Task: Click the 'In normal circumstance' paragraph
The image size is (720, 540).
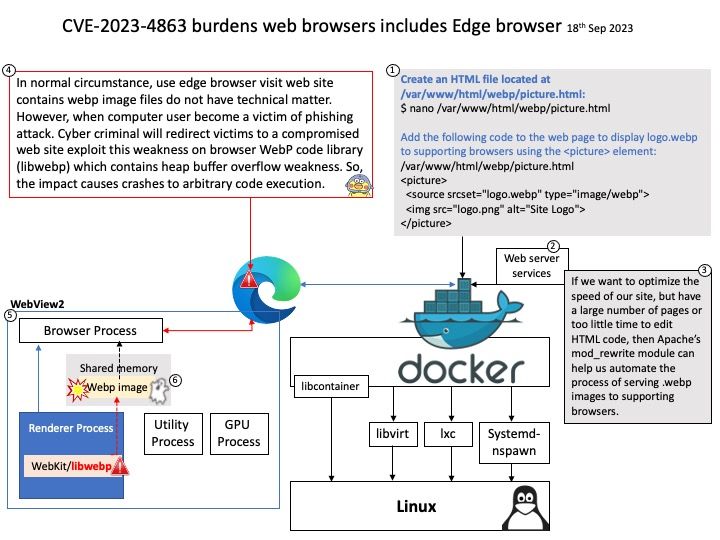Action: [190, 133]
